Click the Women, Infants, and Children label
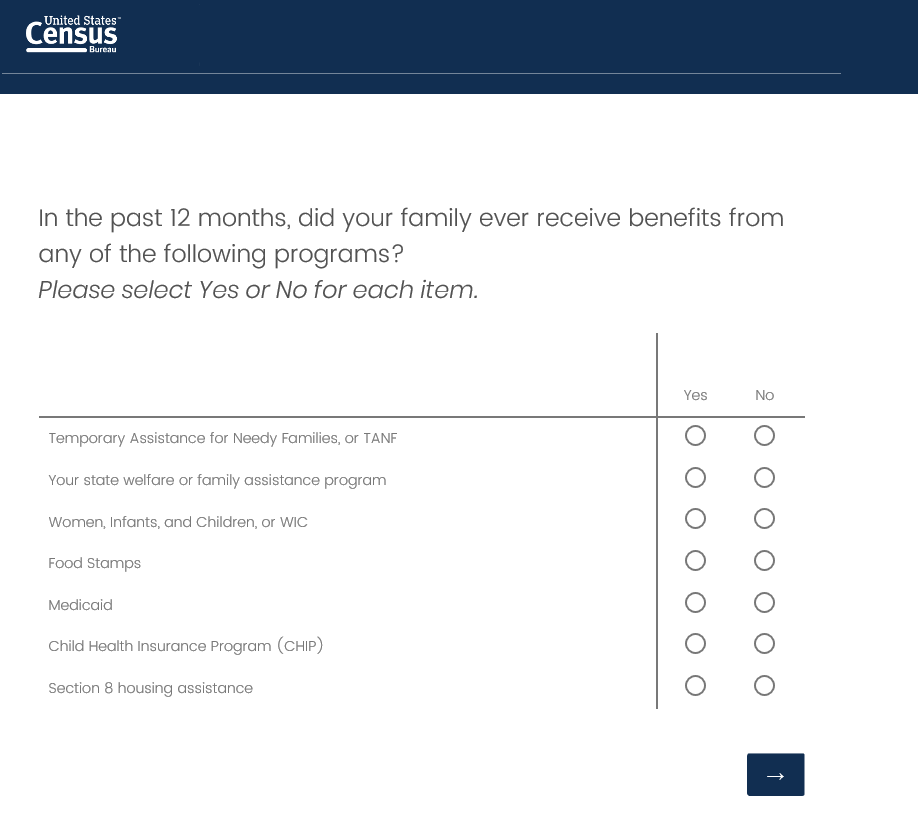Image resolution: width=918 pixels, height=826 pixels. pos(178,522)
